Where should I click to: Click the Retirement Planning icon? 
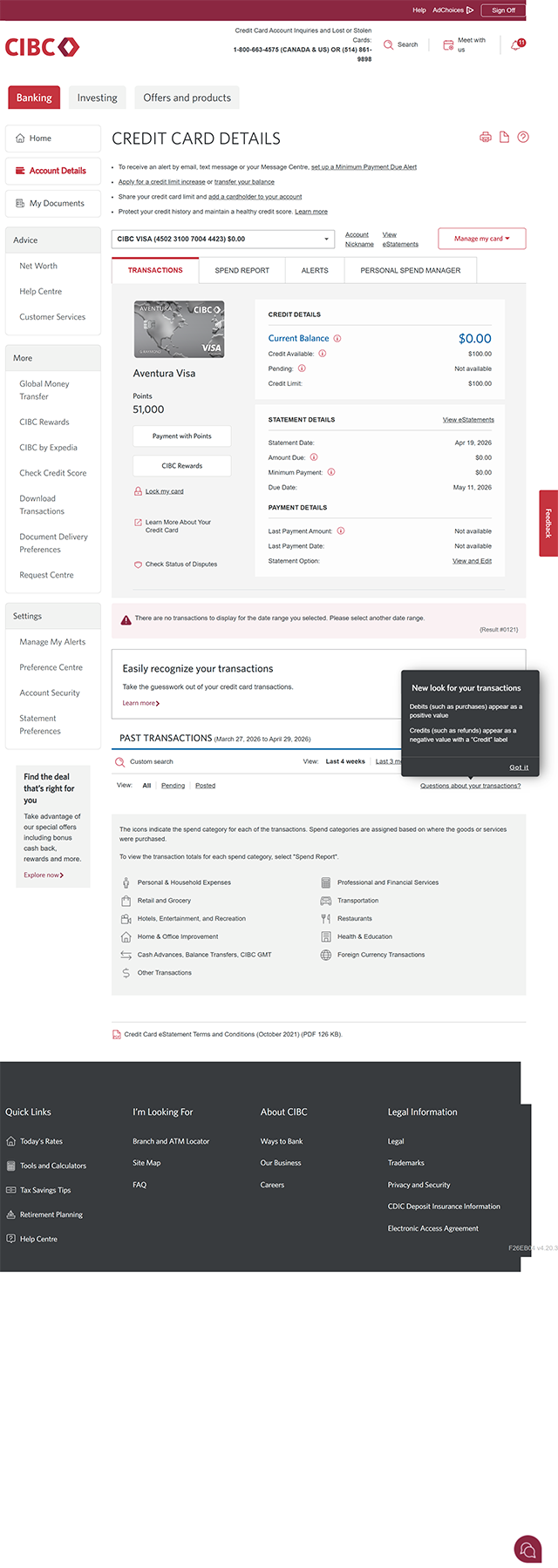[10, 1214]
